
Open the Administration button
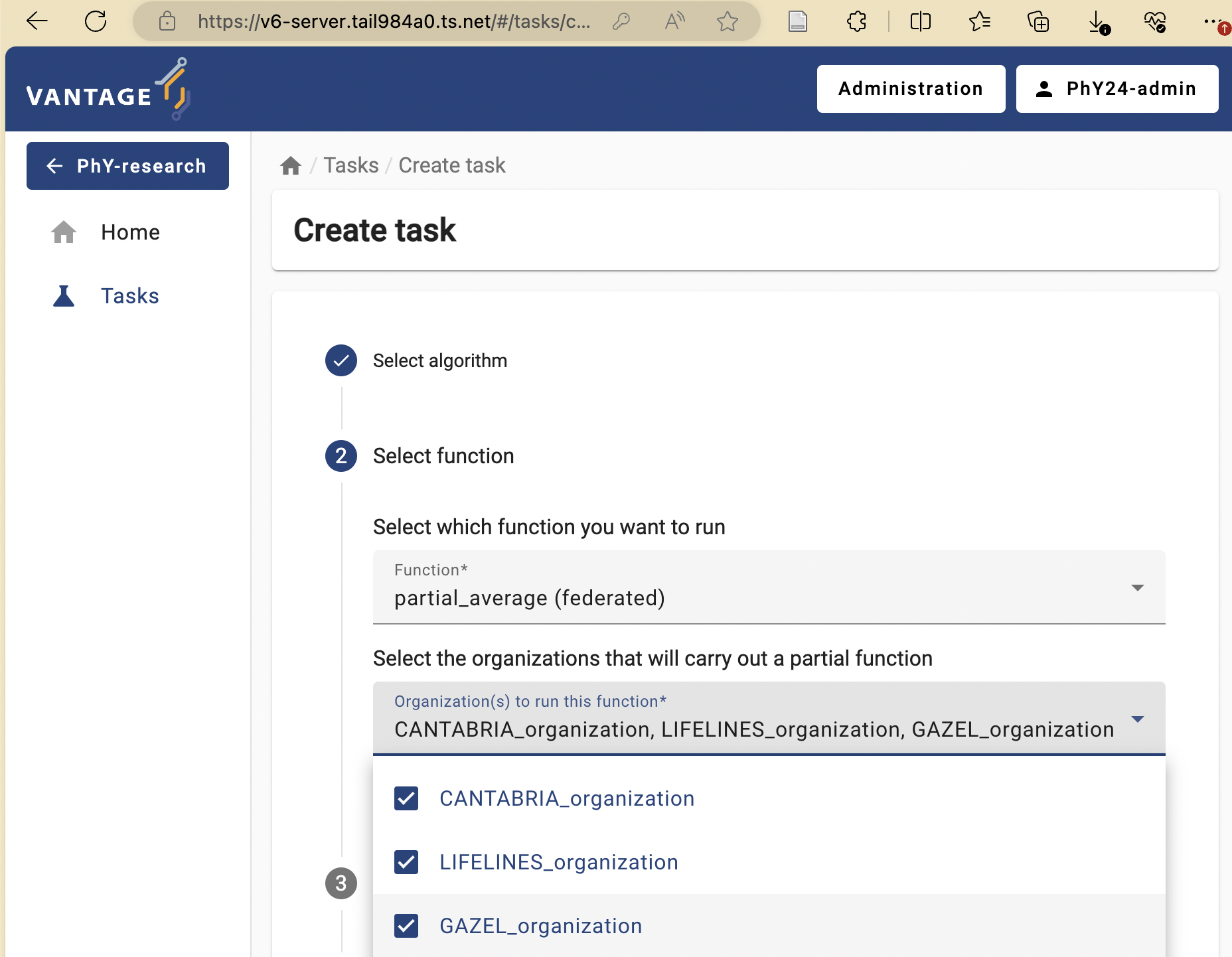(x=911, y=89)
